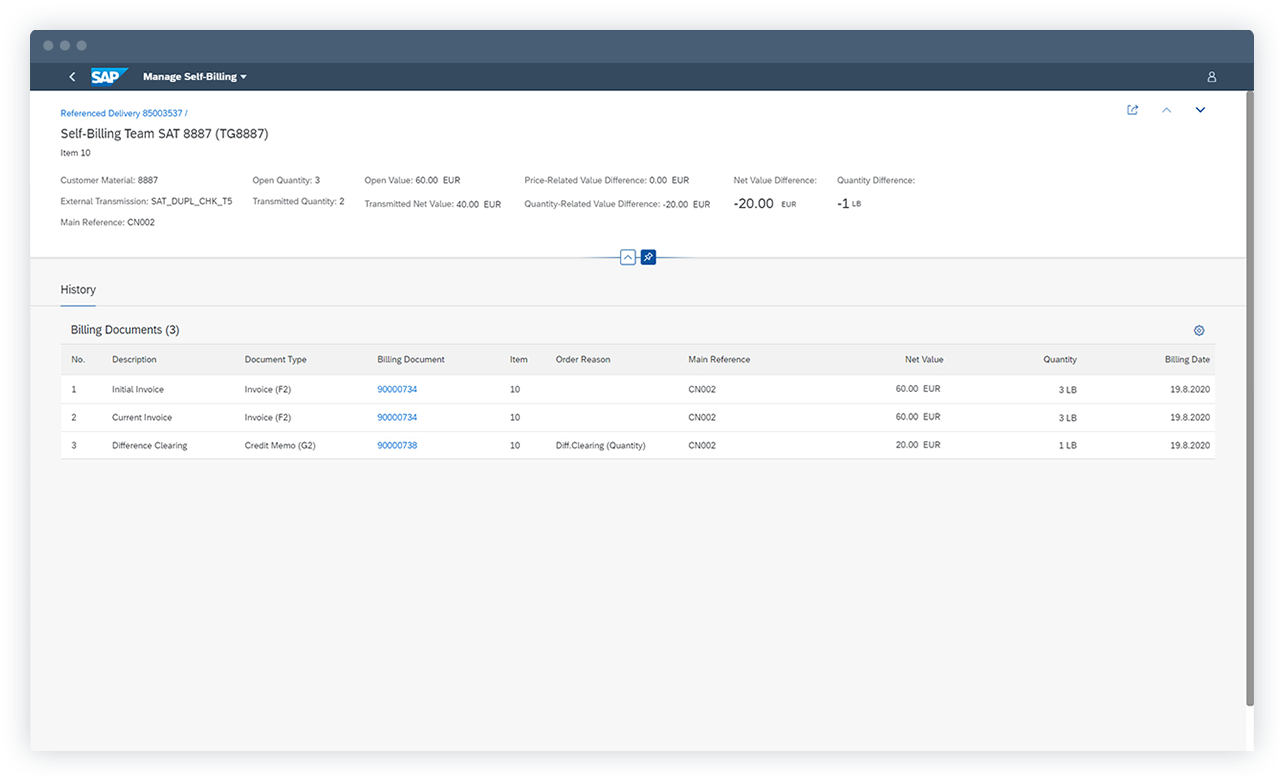Viewport: 1284px width, 780px height.
Task: Open the Manage Self-Billing title dropdown
Action: (194, 76)
